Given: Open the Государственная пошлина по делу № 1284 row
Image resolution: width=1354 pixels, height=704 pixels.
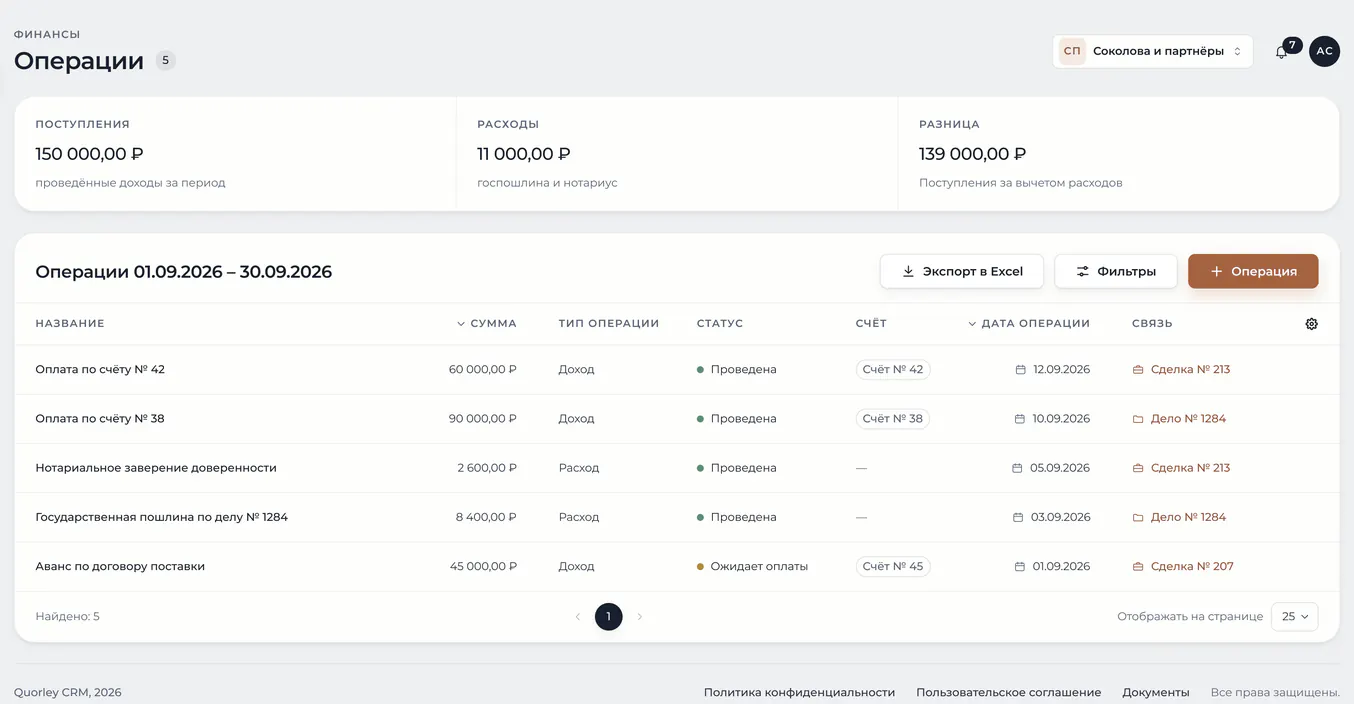Looking at the screenshot, I should click(677, 518).
